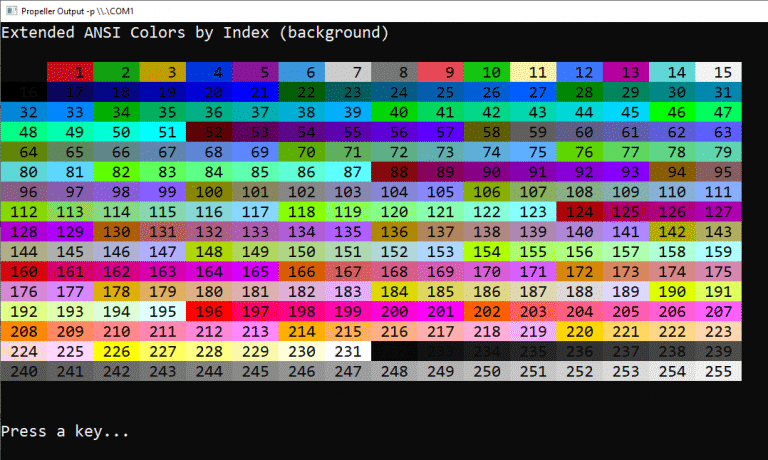Click the dark gray swatch labeled 240
This screenshot has width=768, height=460.
[24, 371]
